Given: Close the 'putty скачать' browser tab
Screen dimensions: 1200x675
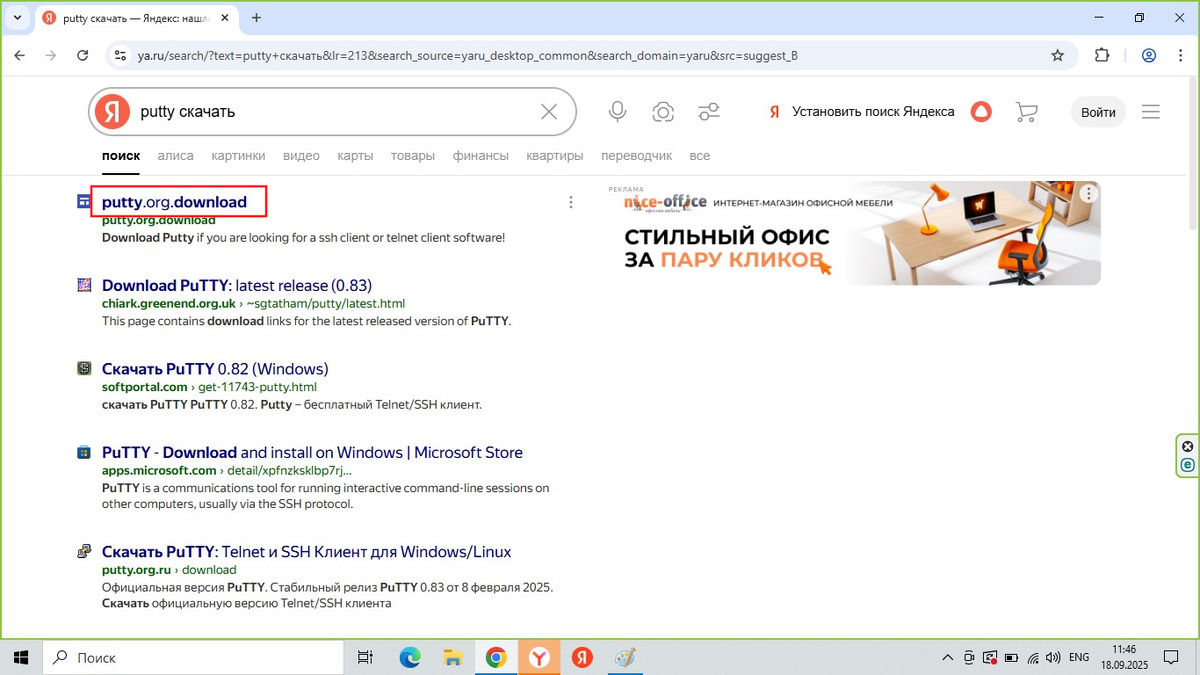Looking at the screenshot, I should pyautogui.click(x=223, y=18).
